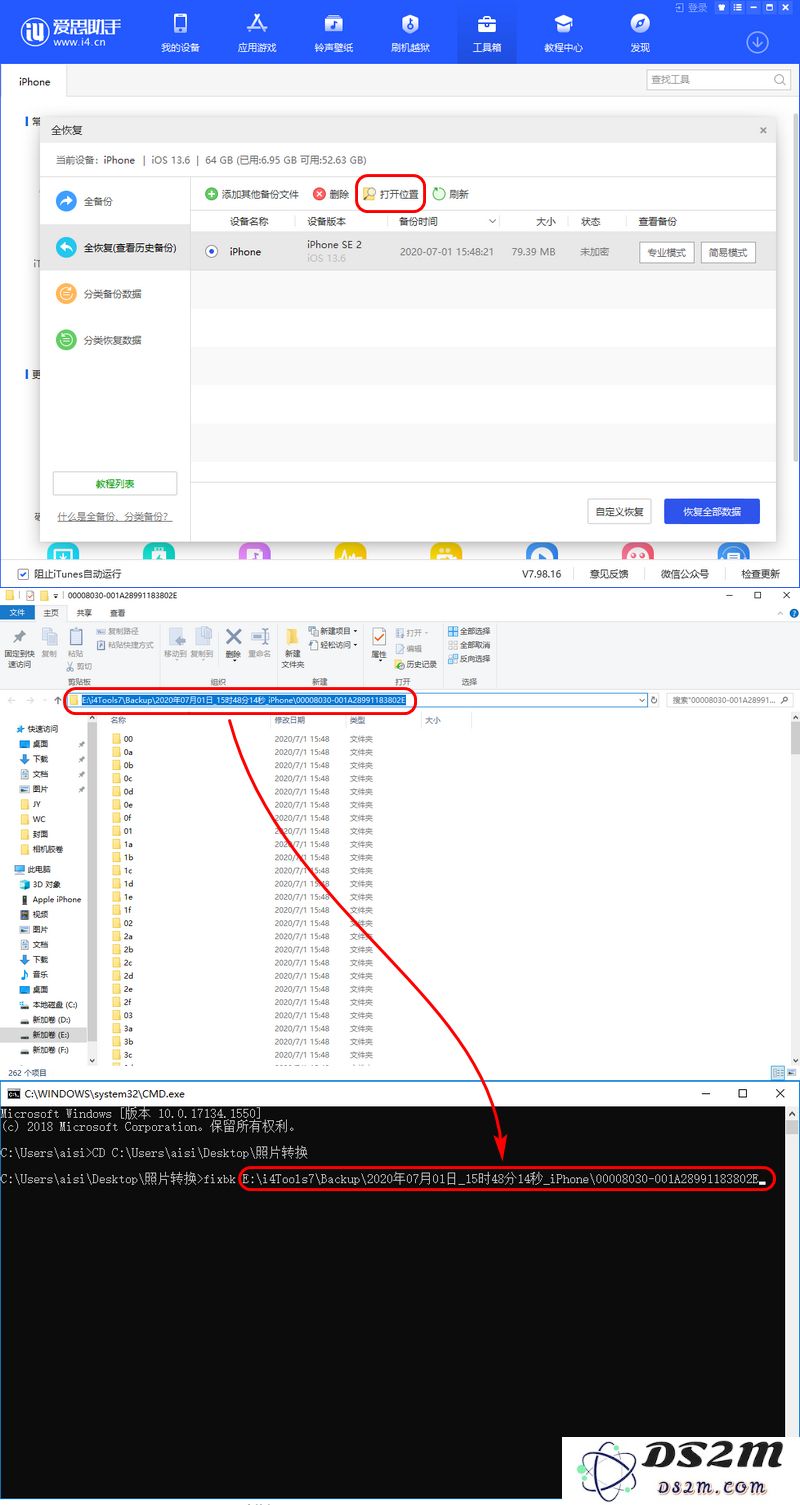Click 专业模式 for the iPhone backup

coord(667,253)
